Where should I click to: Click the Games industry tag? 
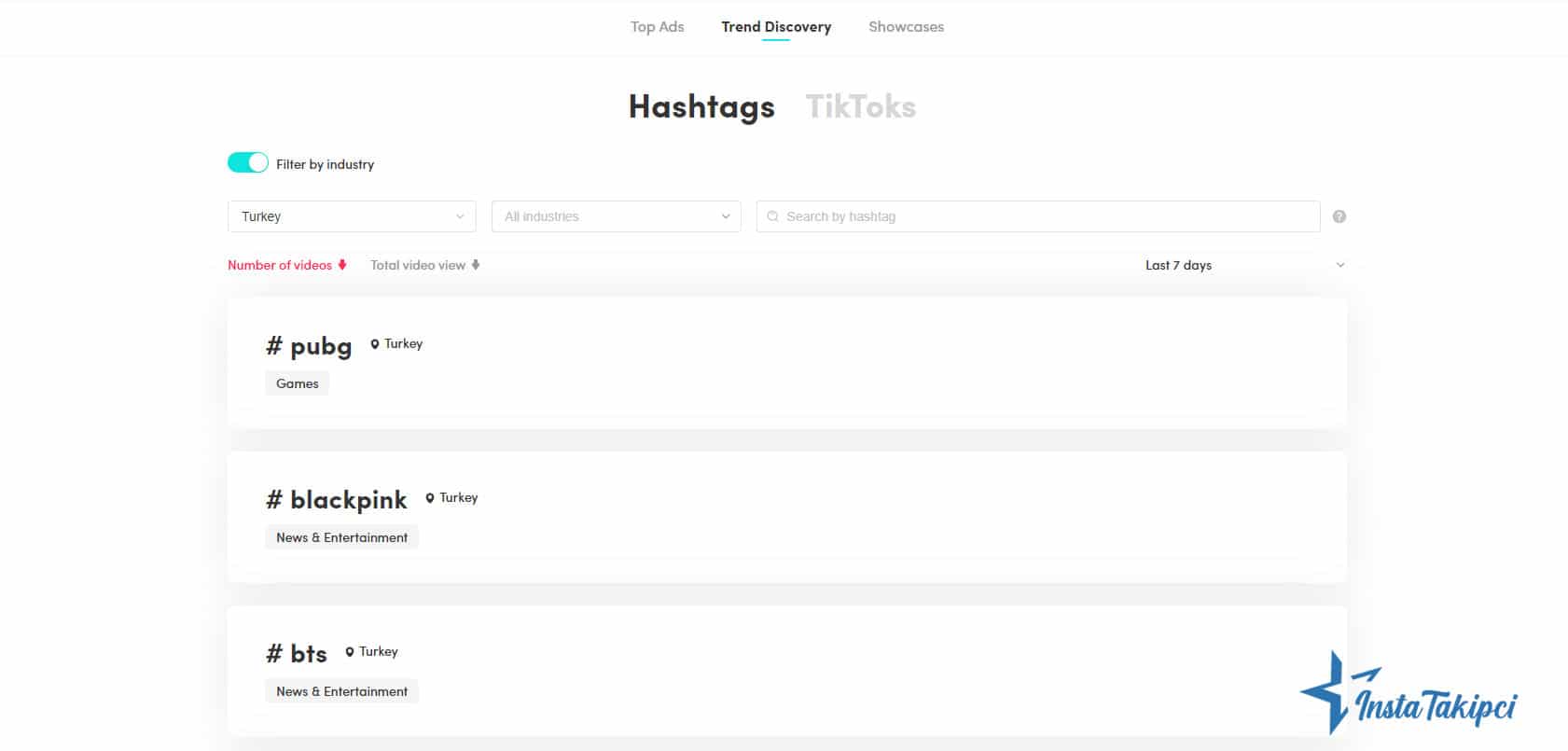point(298,383)
